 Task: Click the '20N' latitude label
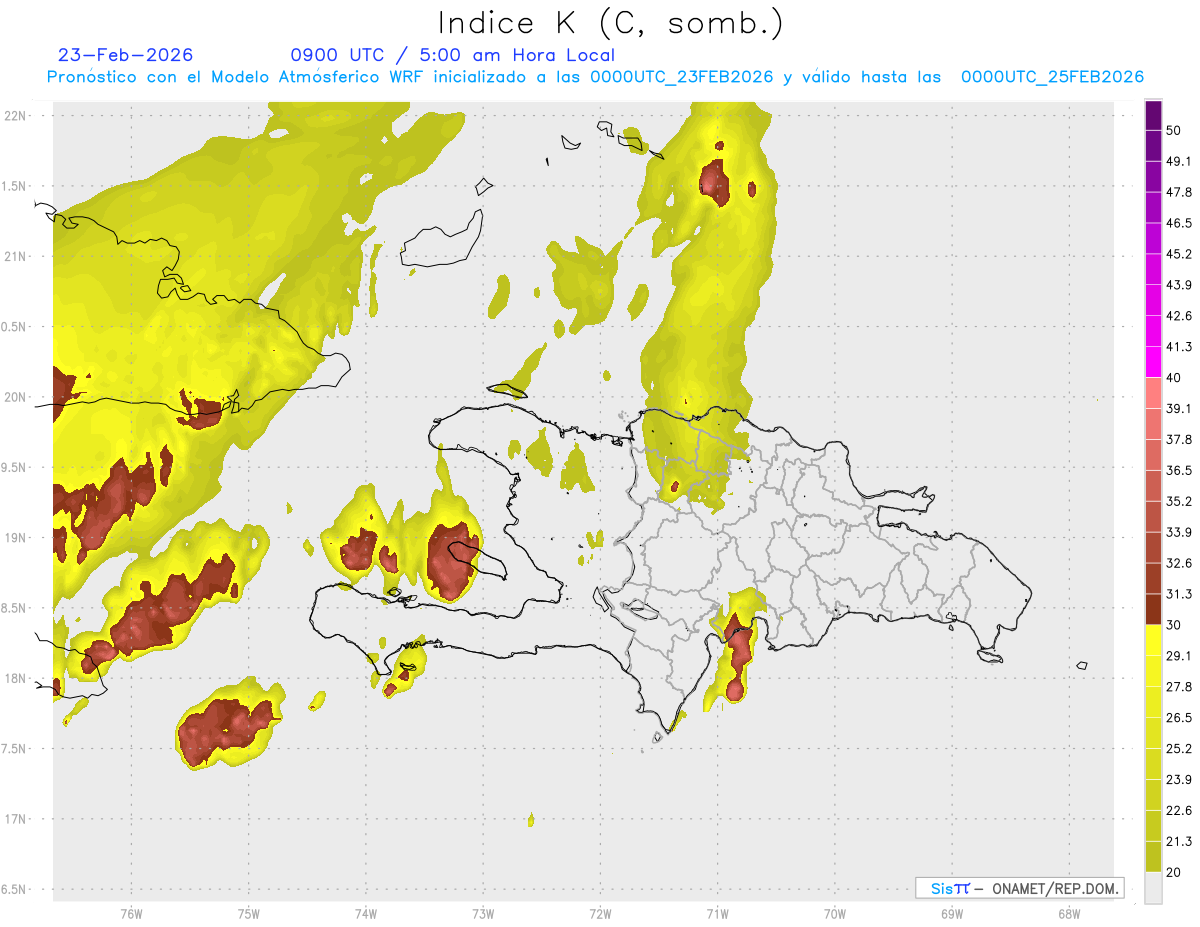click(x=17, y=397)
